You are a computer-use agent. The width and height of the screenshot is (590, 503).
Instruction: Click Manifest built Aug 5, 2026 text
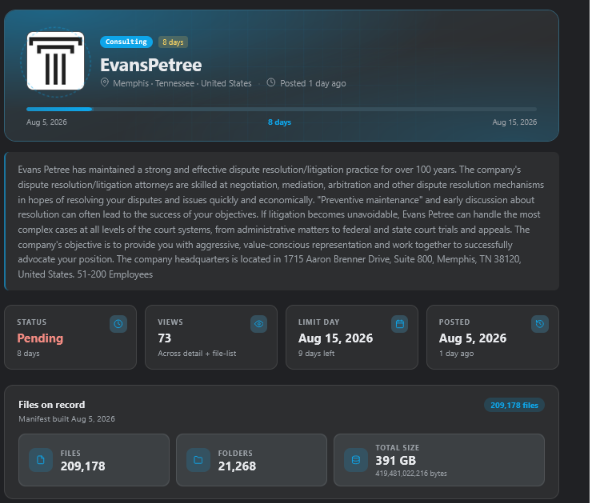pyautogui.click(x=67, y=419)
